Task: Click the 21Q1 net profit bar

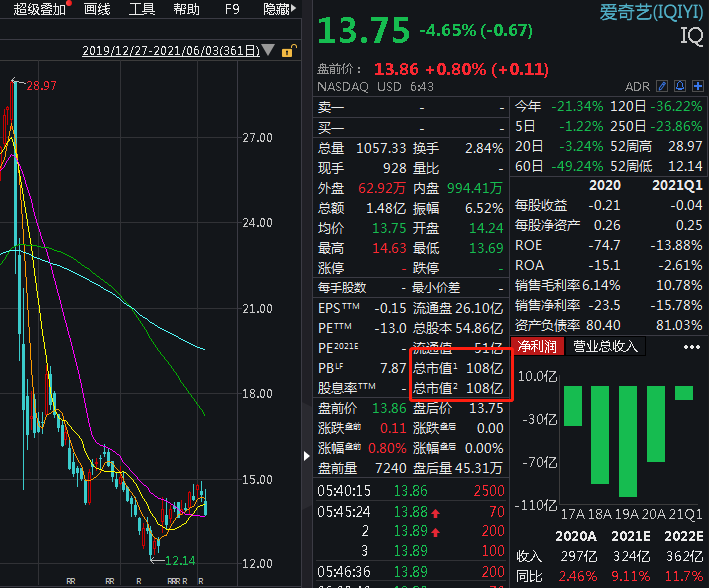Action: click(684, 393)
